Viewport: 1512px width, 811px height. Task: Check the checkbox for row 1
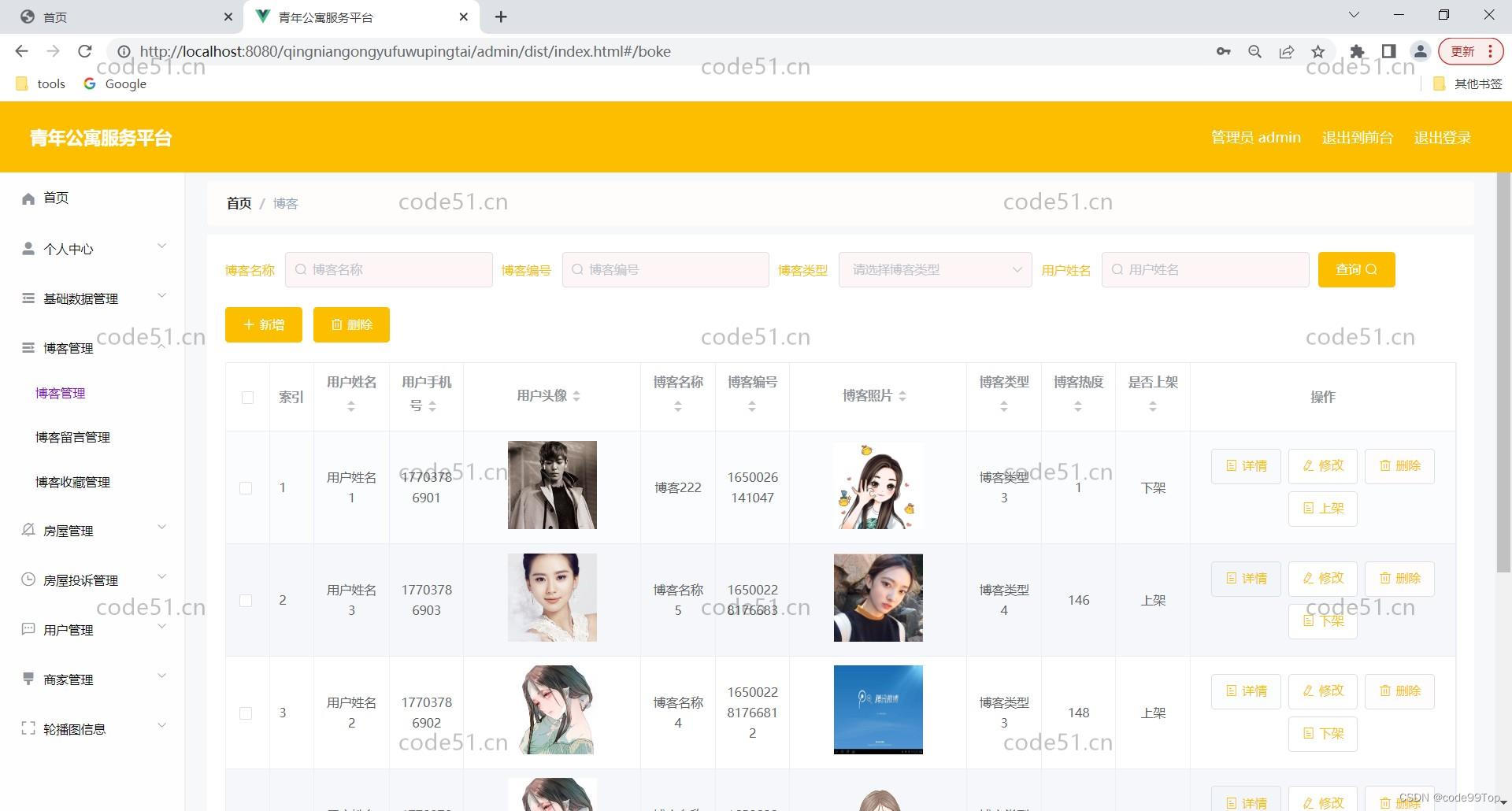pos(246,488)
